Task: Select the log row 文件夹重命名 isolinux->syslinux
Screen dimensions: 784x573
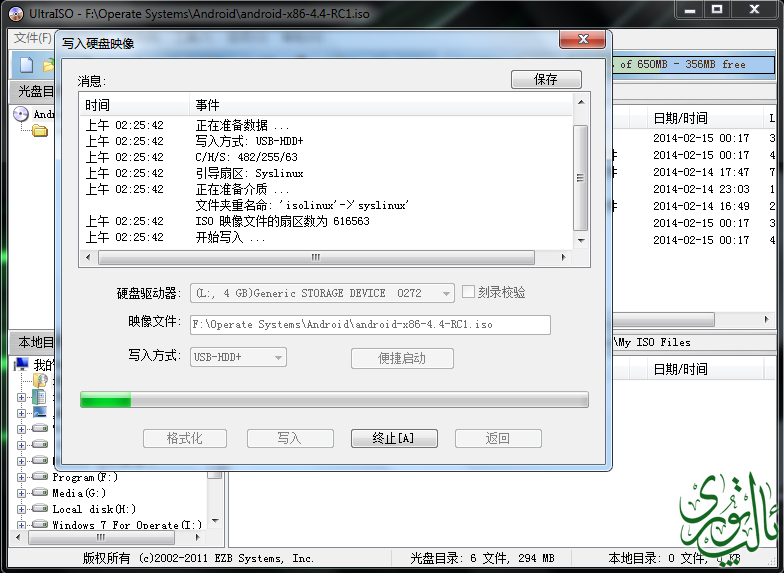Action: 326,205
